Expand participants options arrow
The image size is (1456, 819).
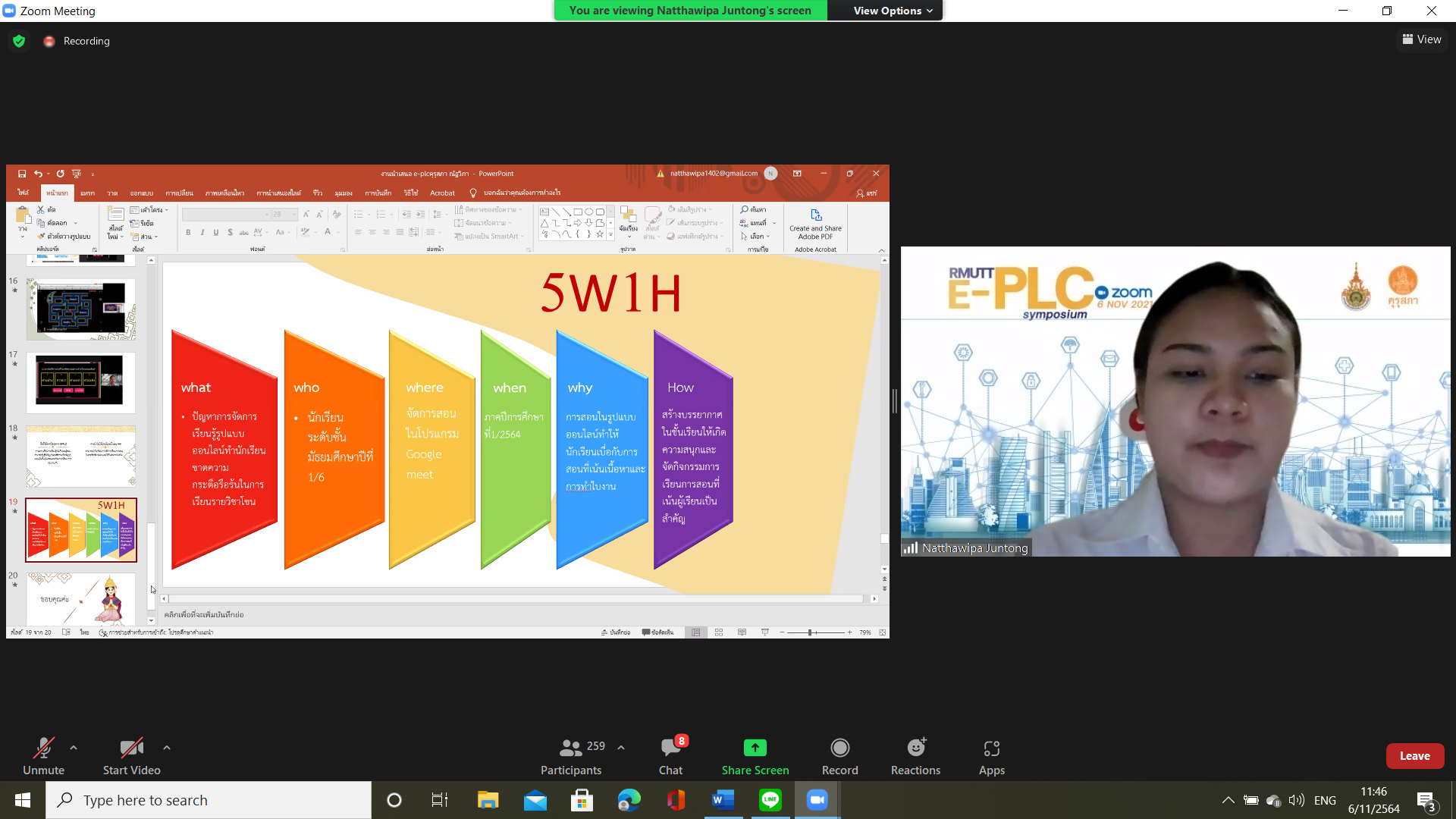[x=621, y=748]
